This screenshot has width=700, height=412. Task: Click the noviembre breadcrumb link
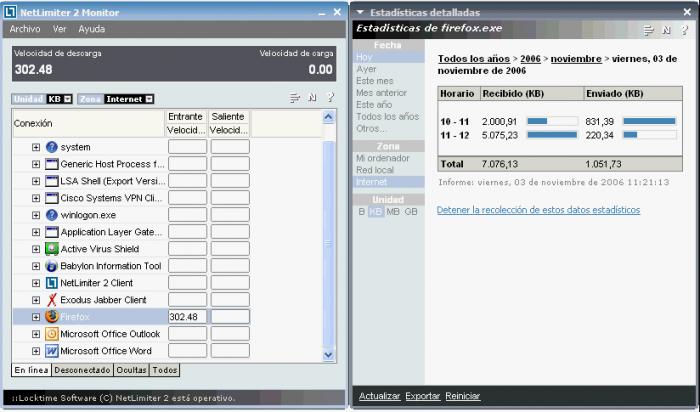point(576,58)
